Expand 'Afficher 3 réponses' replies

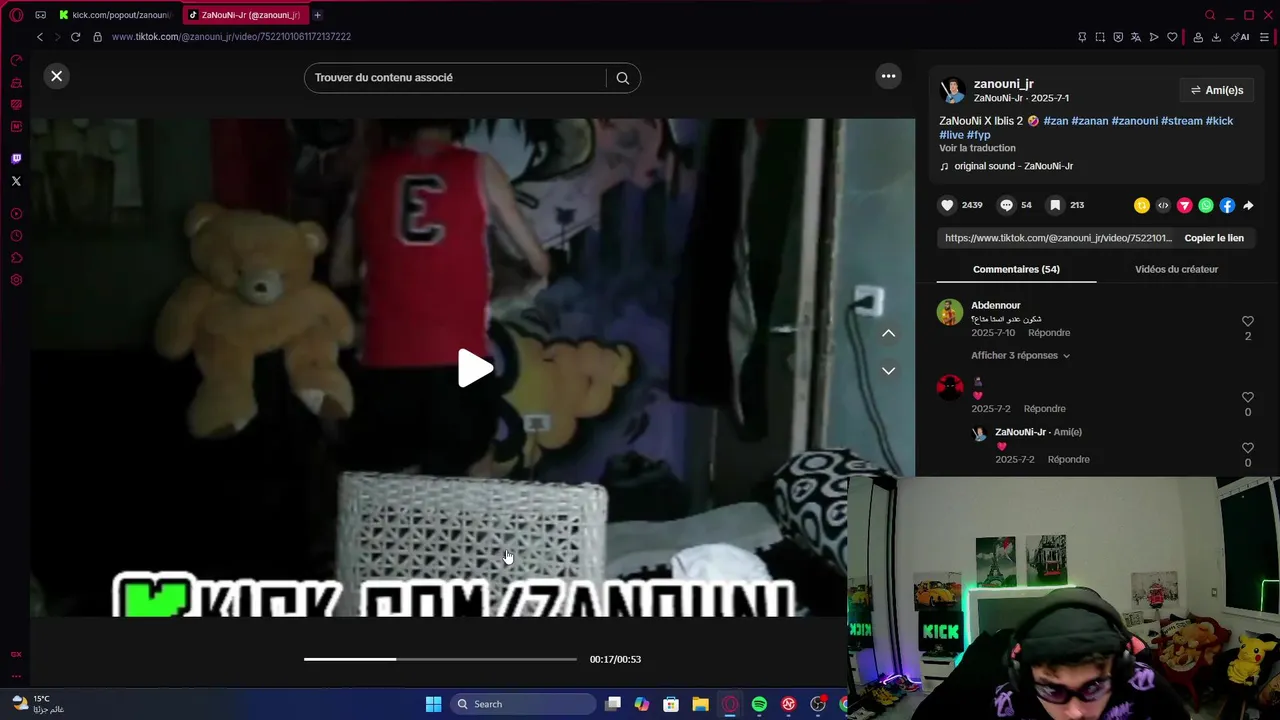point(1020,356)
